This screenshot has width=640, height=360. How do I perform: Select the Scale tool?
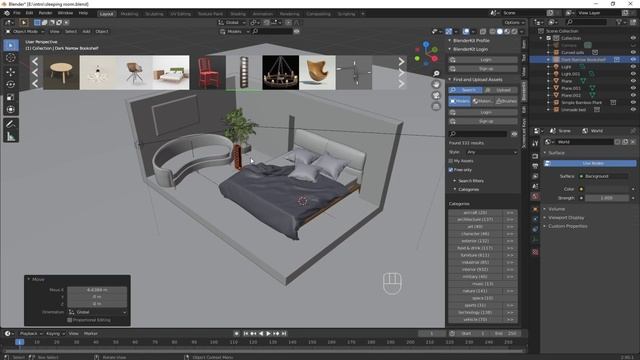coord(11,97)
